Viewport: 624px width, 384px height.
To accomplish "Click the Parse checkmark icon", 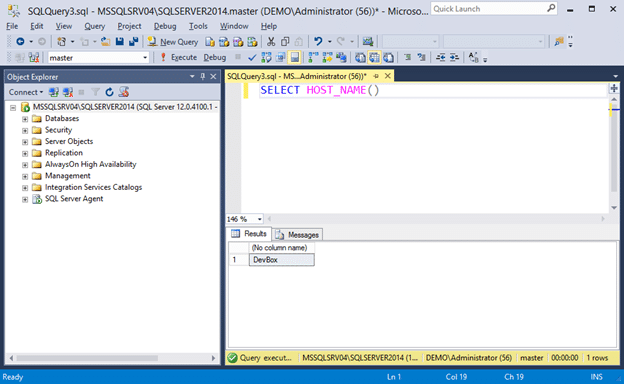I will [252, 58].
